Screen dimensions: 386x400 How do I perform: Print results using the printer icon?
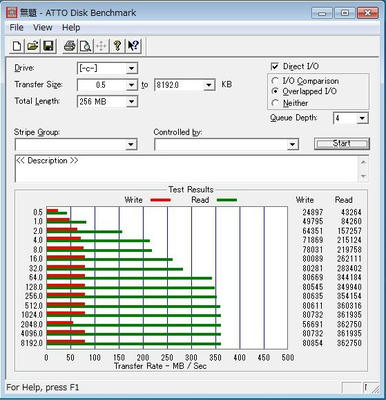click(x=69, y=46)
